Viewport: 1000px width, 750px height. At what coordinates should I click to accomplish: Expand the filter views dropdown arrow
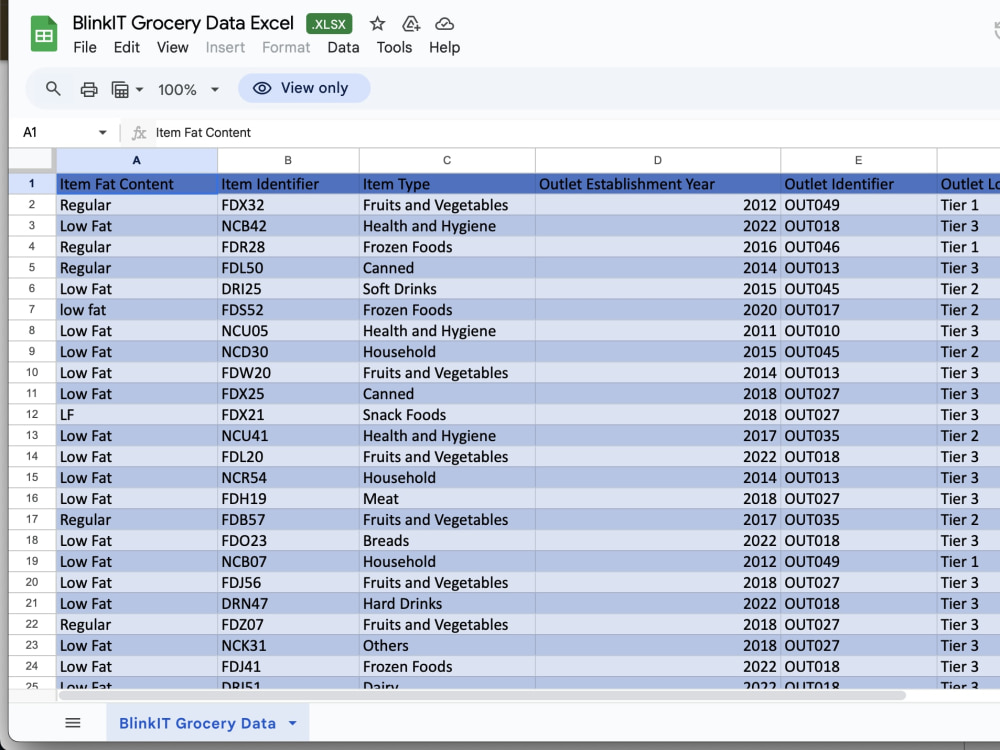click(139, 89)
